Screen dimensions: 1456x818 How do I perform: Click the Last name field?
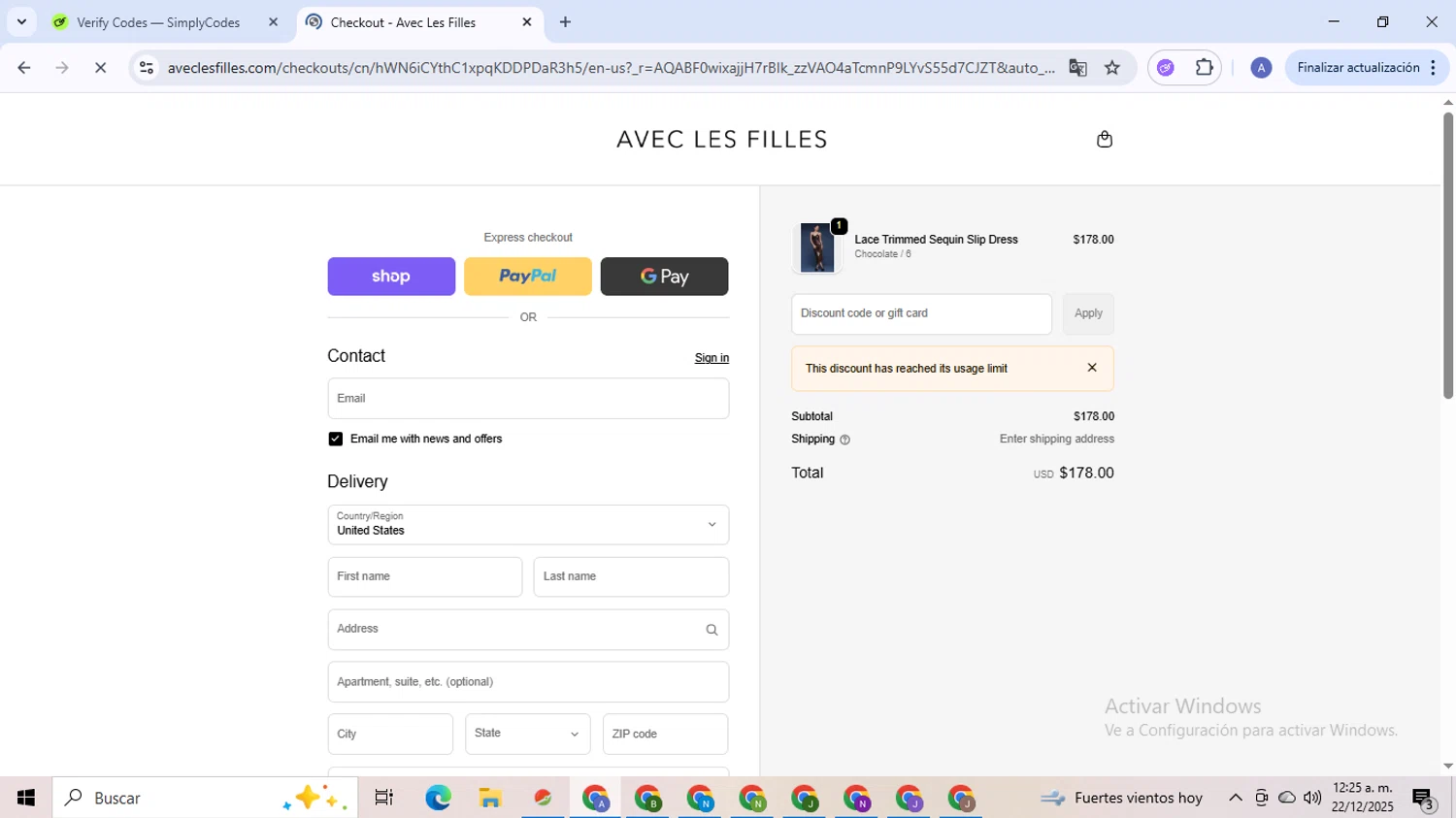click(631, 577)
